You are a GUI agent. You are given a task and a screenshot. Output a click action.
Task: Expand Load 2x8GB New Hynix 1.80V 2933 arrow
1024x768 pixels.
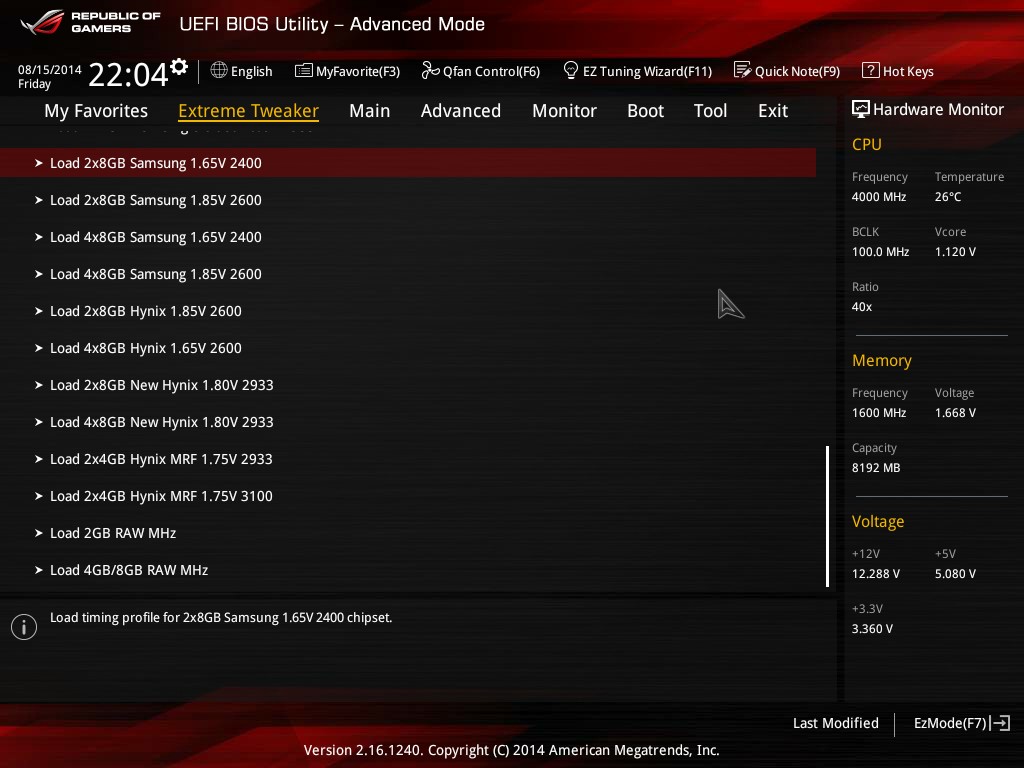[39, 385]
